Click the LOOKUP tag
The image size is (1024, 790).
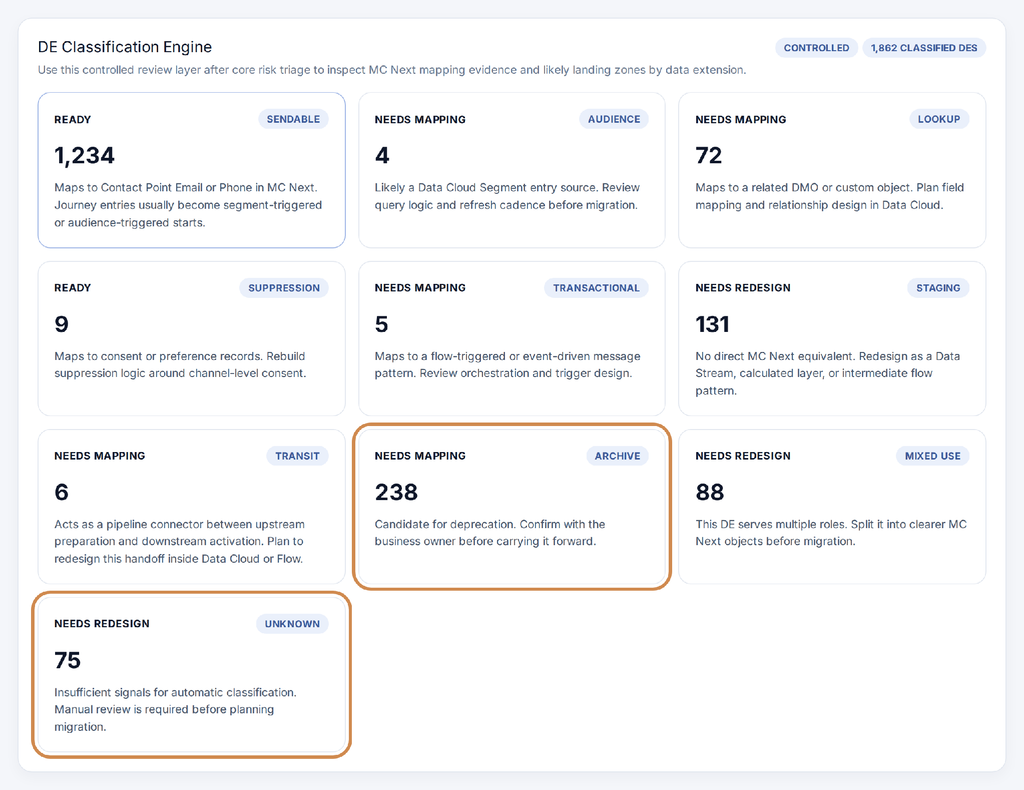click(939, 119)
